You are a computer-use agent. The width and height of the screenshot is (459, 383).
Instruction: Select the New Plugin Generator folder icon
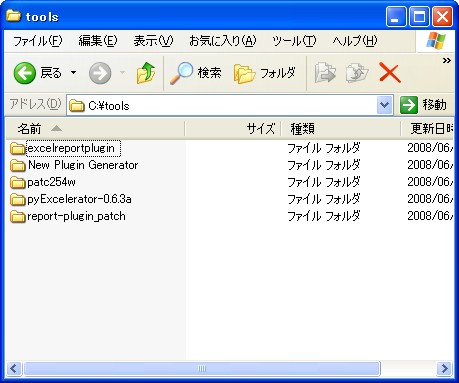tap(18, 165)
